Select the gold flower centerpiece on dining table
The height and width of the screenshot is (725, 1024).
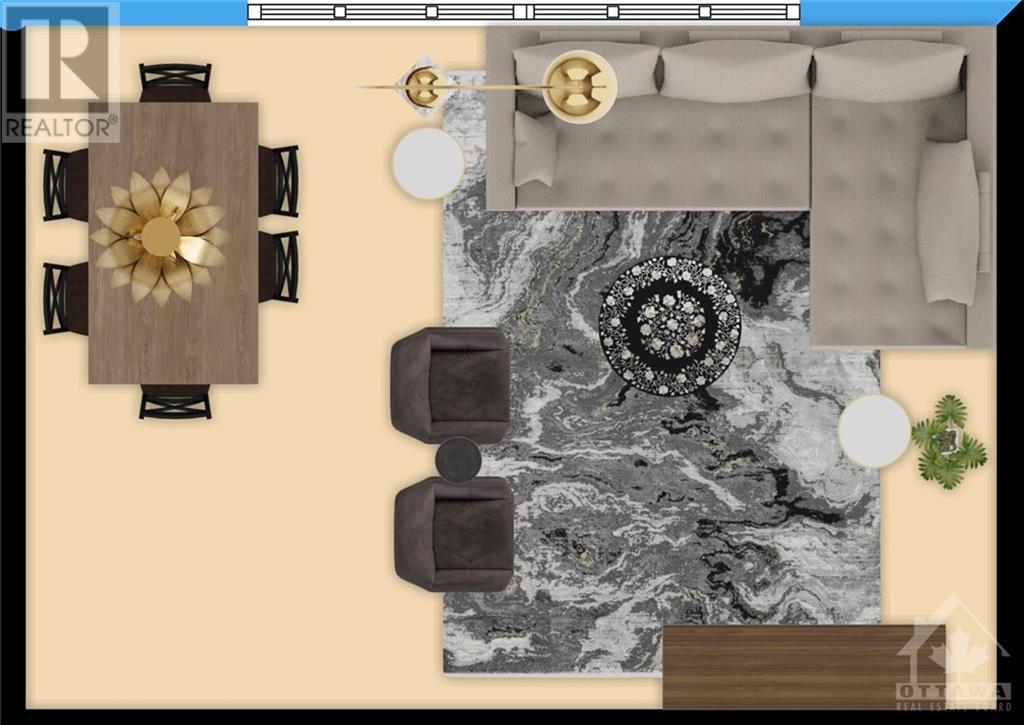pyautogui.click(x=160, y=237)
